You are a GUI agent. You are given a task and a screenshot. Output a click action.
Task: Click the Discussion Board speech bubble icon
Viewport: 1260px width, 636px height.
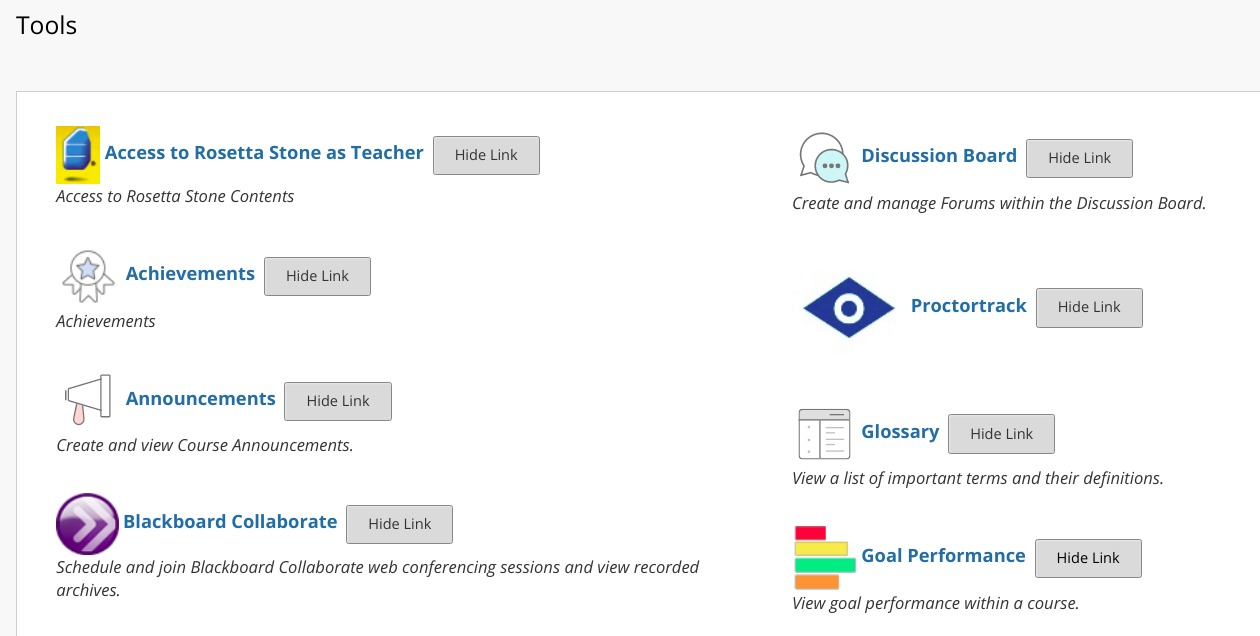pyautogui.click(x=823, y=158)
